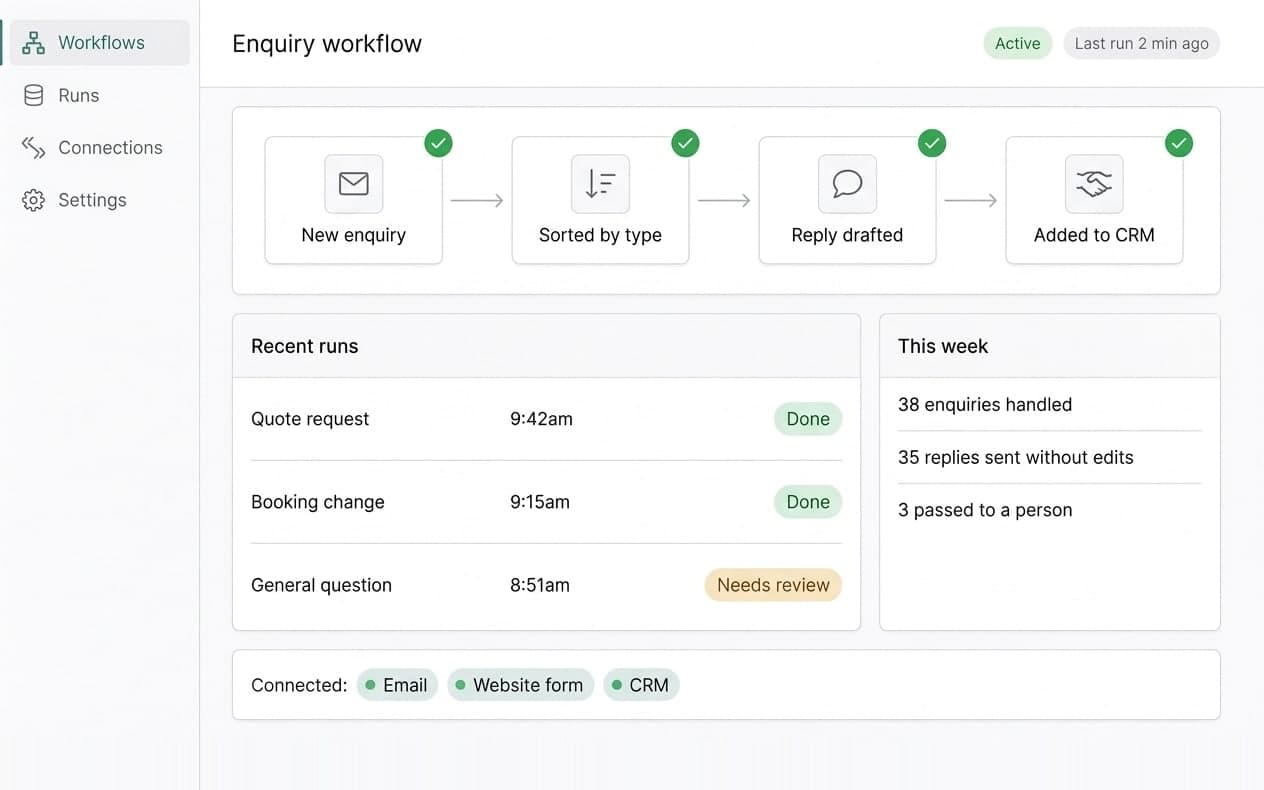Click the 9:42am run time
The width and height of the screenshot is (1264, 790).
click(x=541, y=419)
